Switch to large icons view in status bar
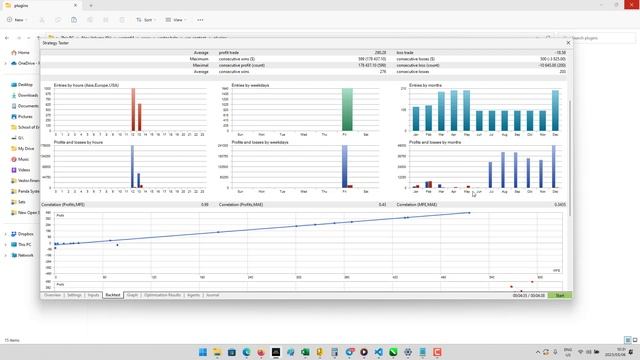The image size is (640, 360). [635, 340]
